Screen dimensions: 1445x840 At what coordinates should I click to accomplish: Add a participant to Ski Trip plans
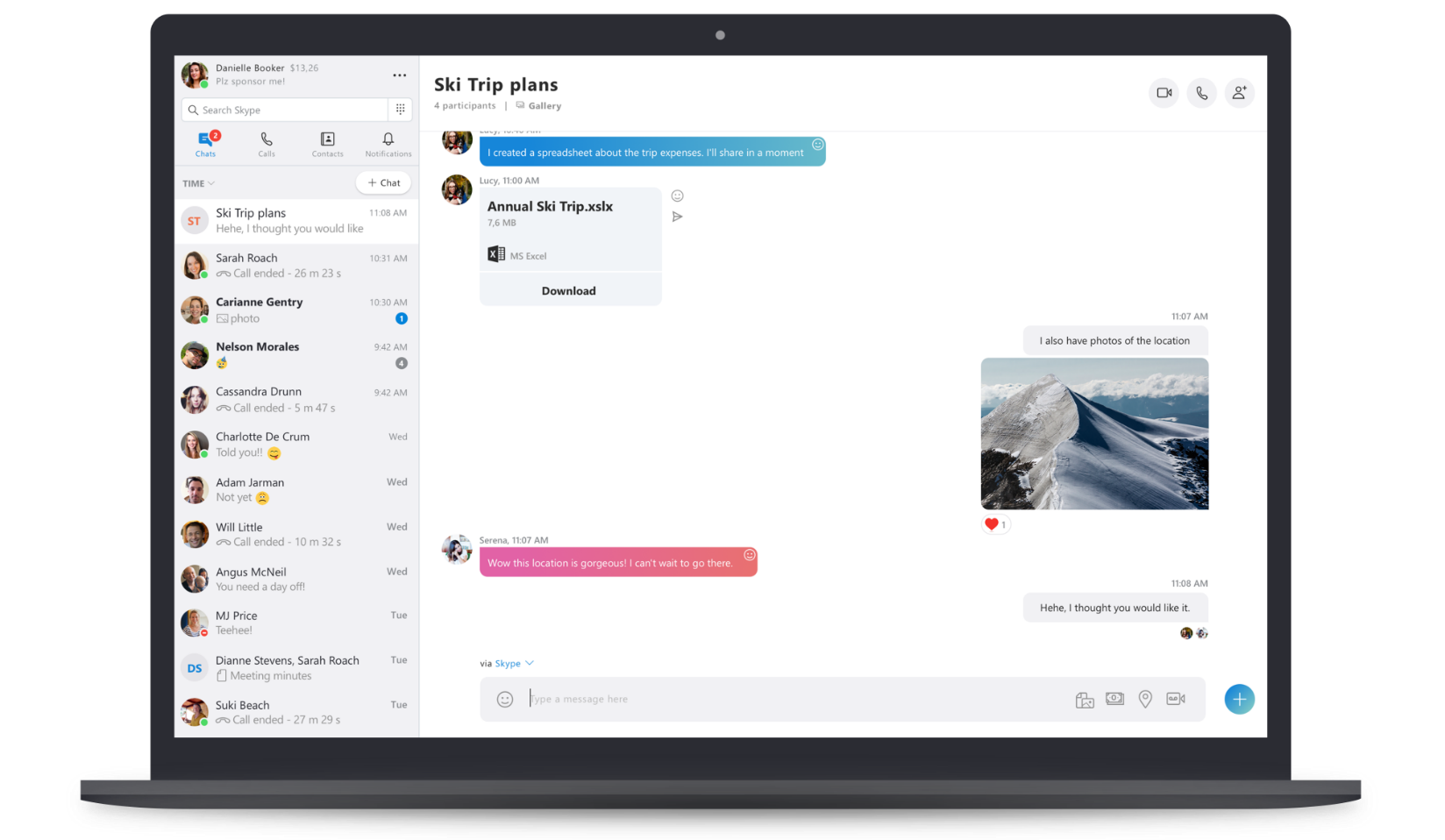(x=1239, y=93)
